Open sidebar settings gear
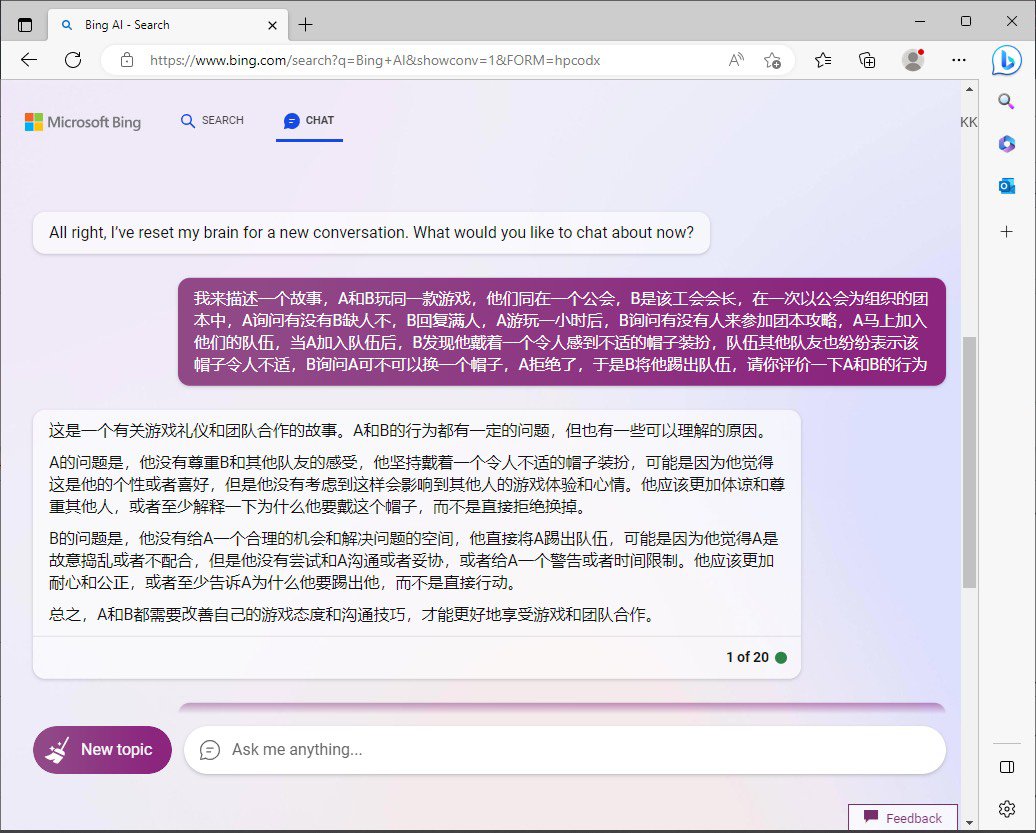The height and width of the screenshot is (833, 1036). click(1006, 808)
